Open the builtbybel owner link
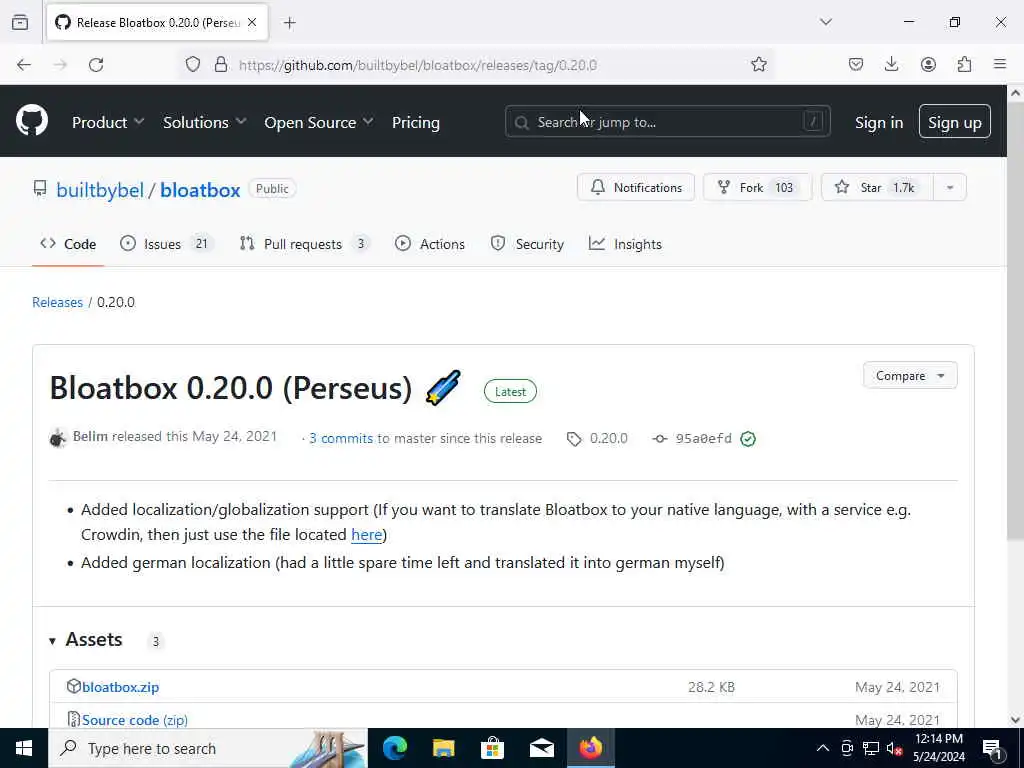1024x768 pixels. (x=100, y=190)
